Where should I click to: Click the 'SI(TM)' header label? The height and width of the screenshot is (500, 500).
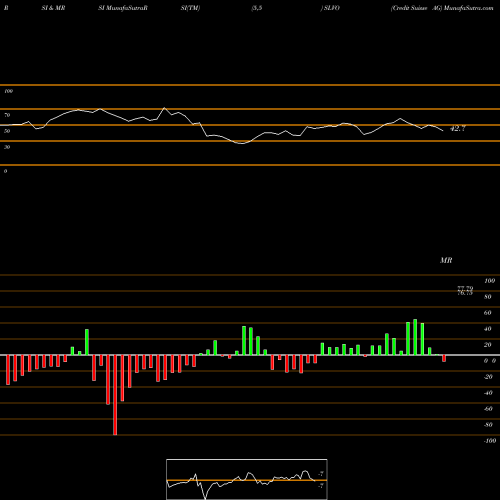coord(190,8)
